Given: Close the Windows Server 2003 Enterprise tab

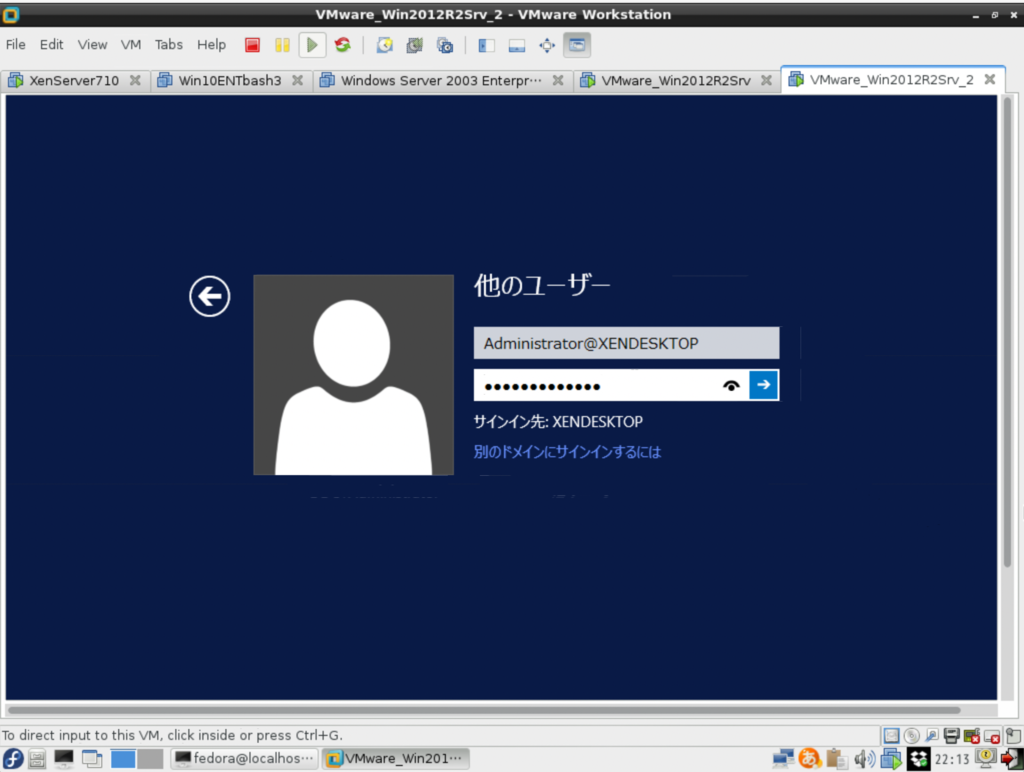Looking at the screenshot, I should 558,80.
